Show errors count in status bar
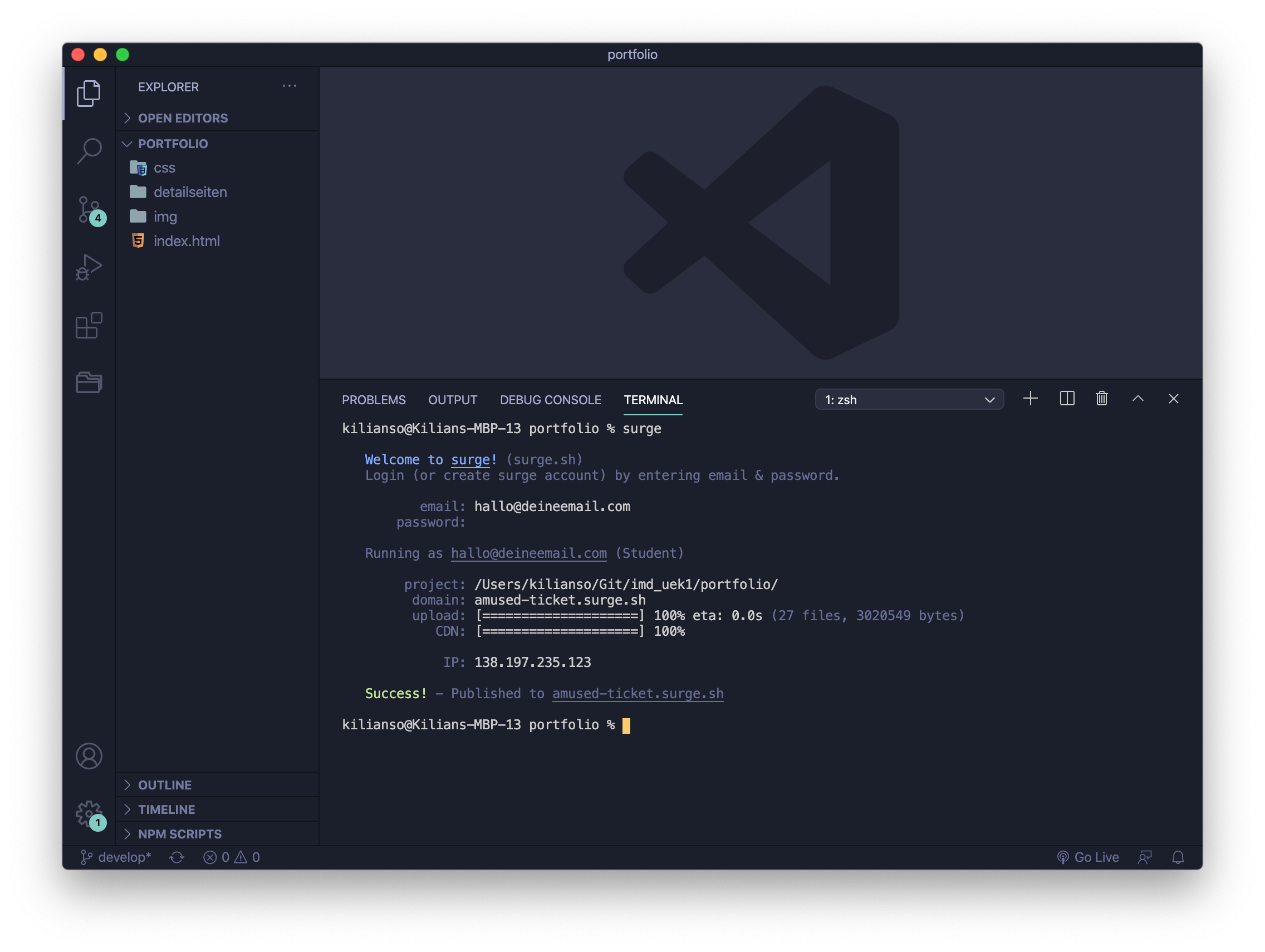The width and height of the screenshot is (1265, 952). [x=216, y=857]
